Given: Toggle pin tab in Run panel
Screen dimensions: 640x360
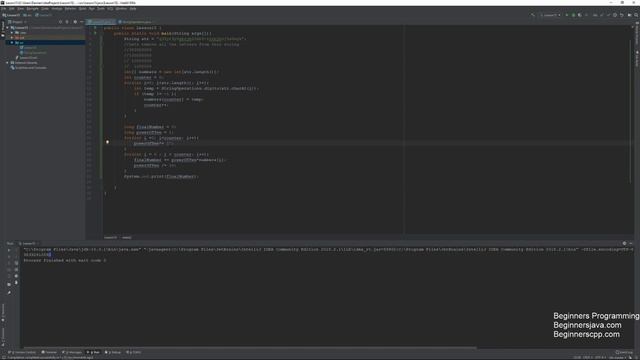Looking at the screenshot, I should 9,293.
